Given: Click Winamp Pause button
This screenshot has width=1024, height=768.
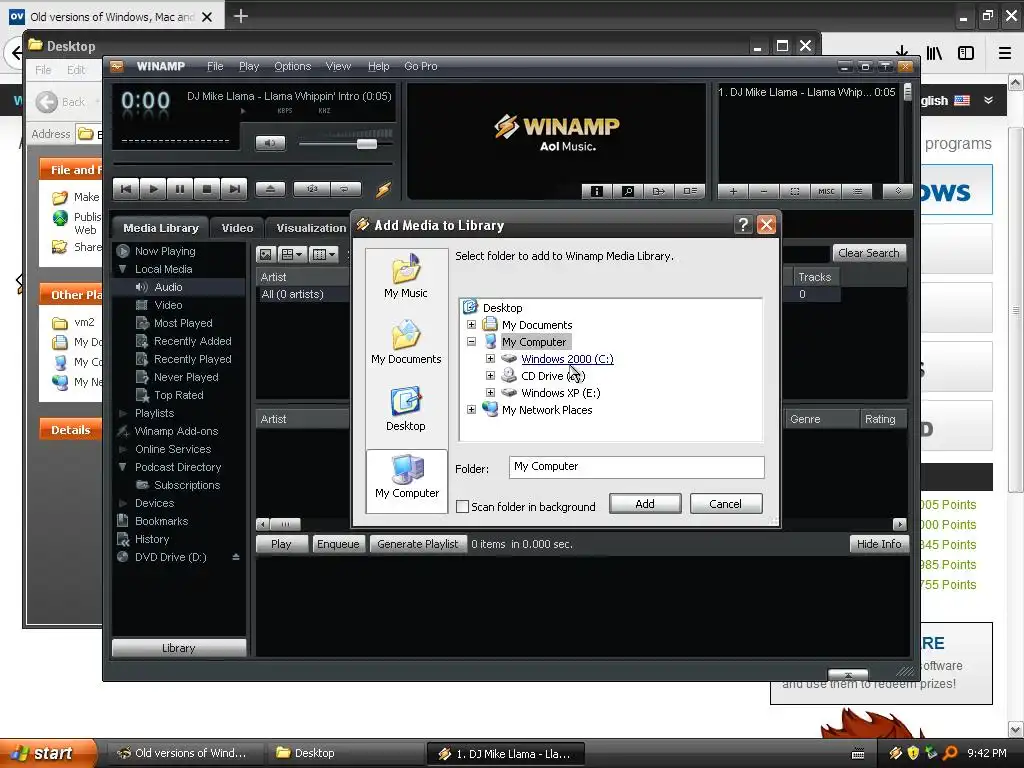Looking at the screenshot, I should click(180, 189).
